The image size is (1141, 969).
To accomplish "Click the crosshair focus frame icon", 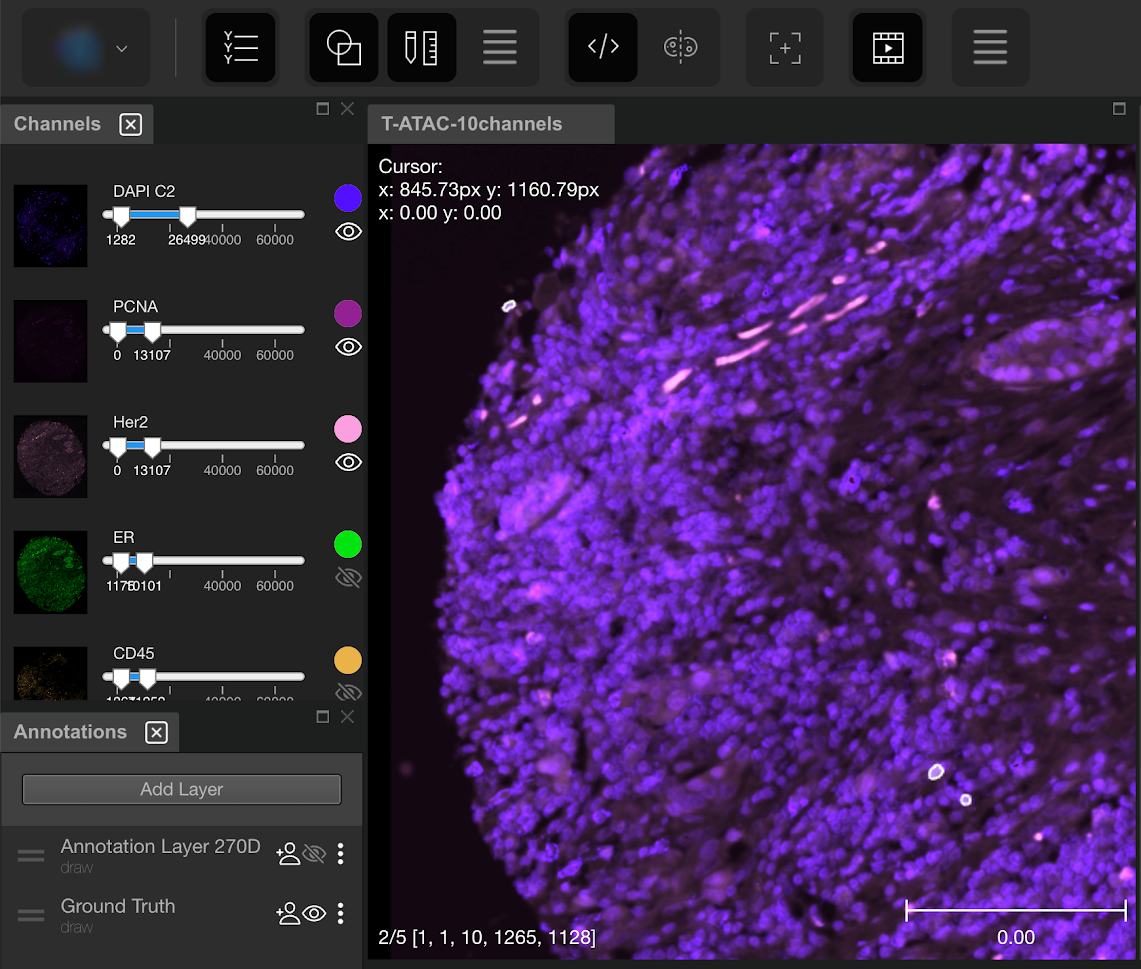I will click(x=785, y=47).
